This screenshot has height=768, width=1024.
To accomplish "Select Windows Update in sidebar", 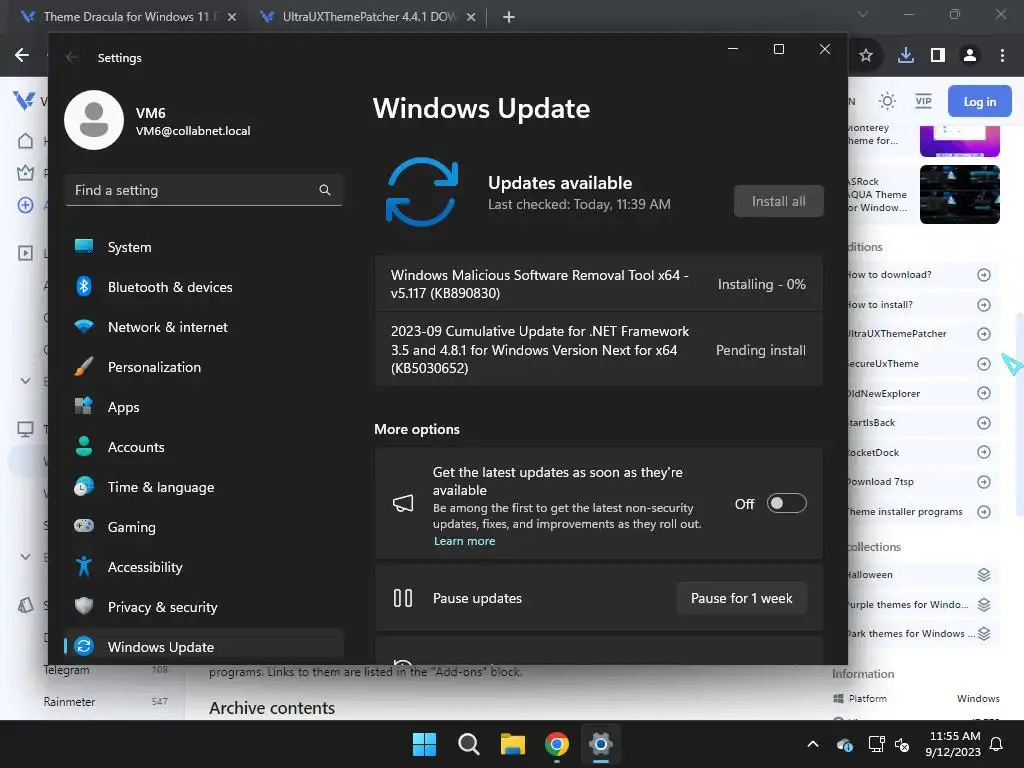I will click(x=204, y=647).
